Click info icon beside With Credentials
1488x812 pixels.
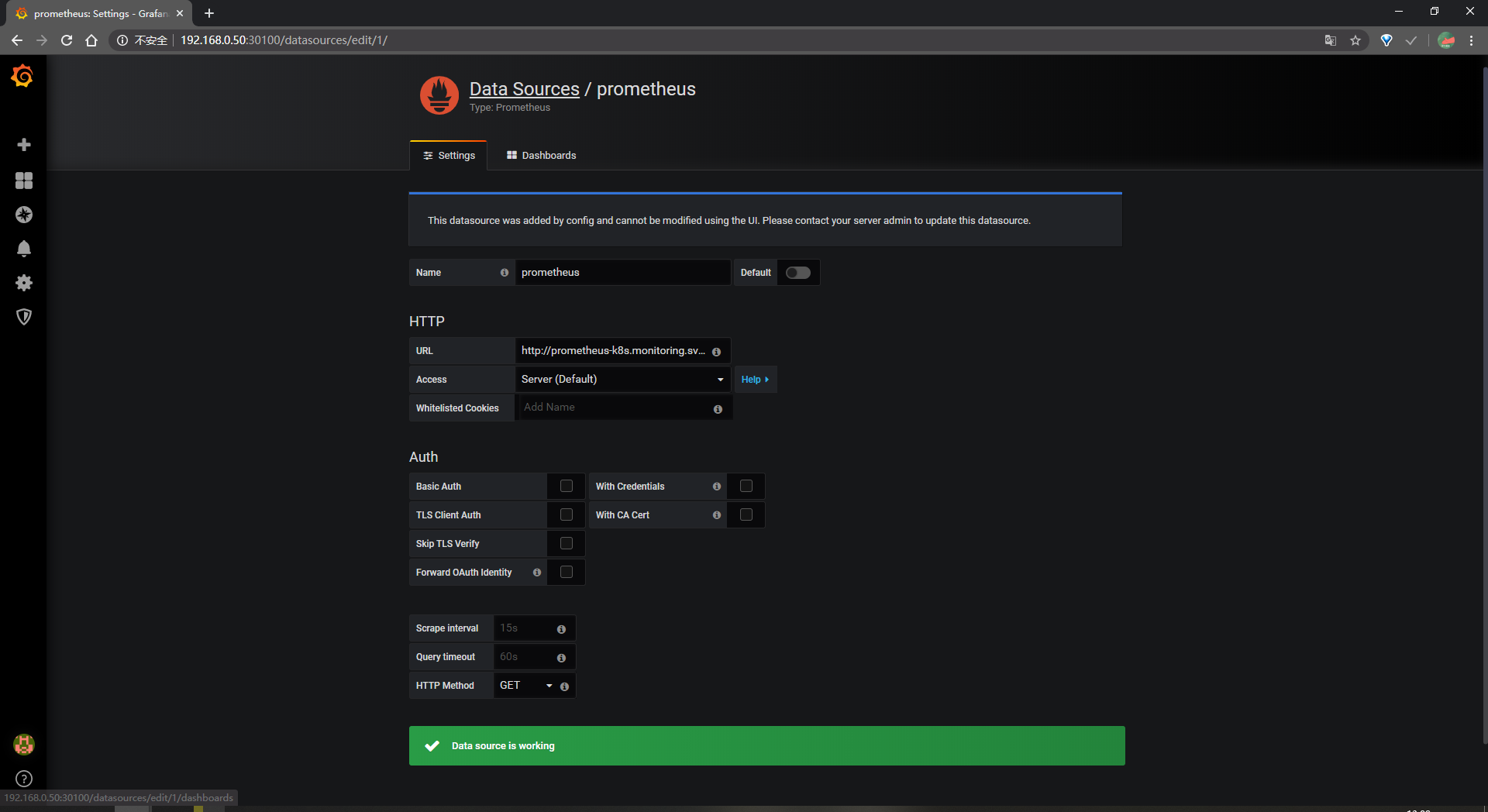(716, 487)
